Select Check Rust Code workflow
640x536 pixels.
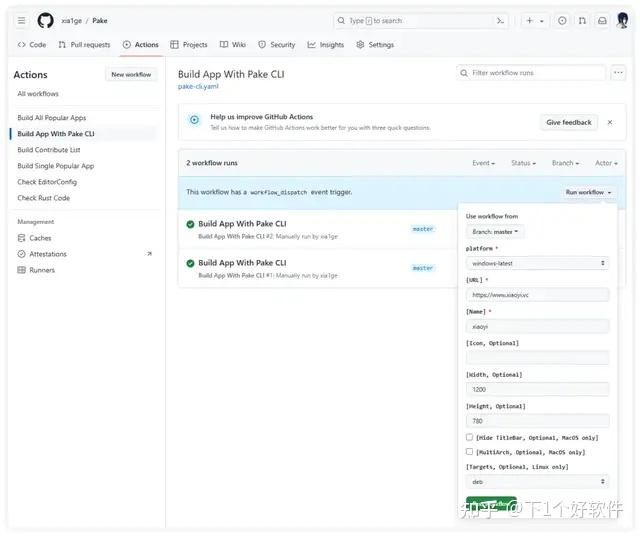44,198
